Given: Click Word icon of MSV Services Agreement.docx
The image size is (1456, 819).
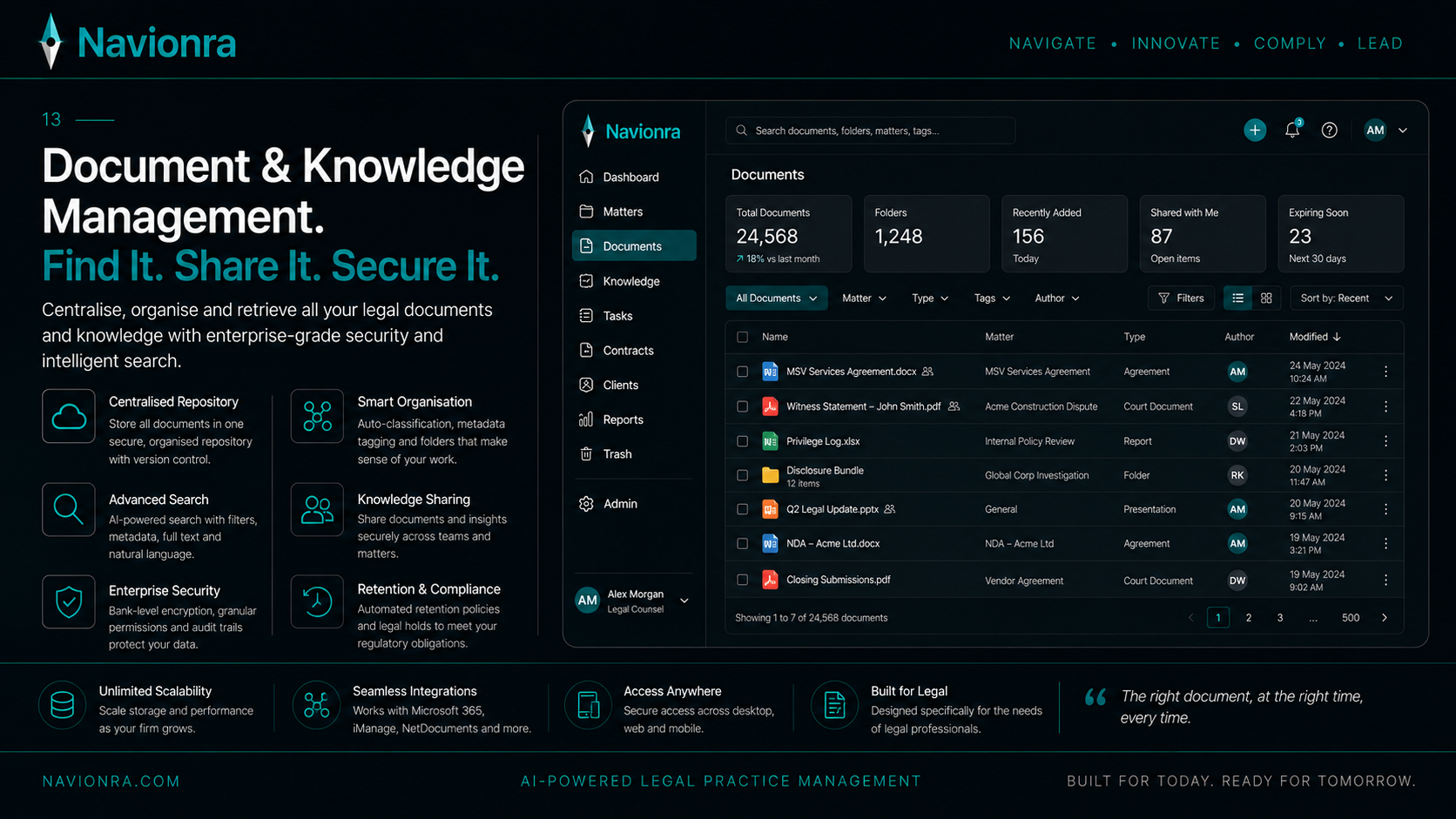Looking at the screenshot, I should click(770, 372).
